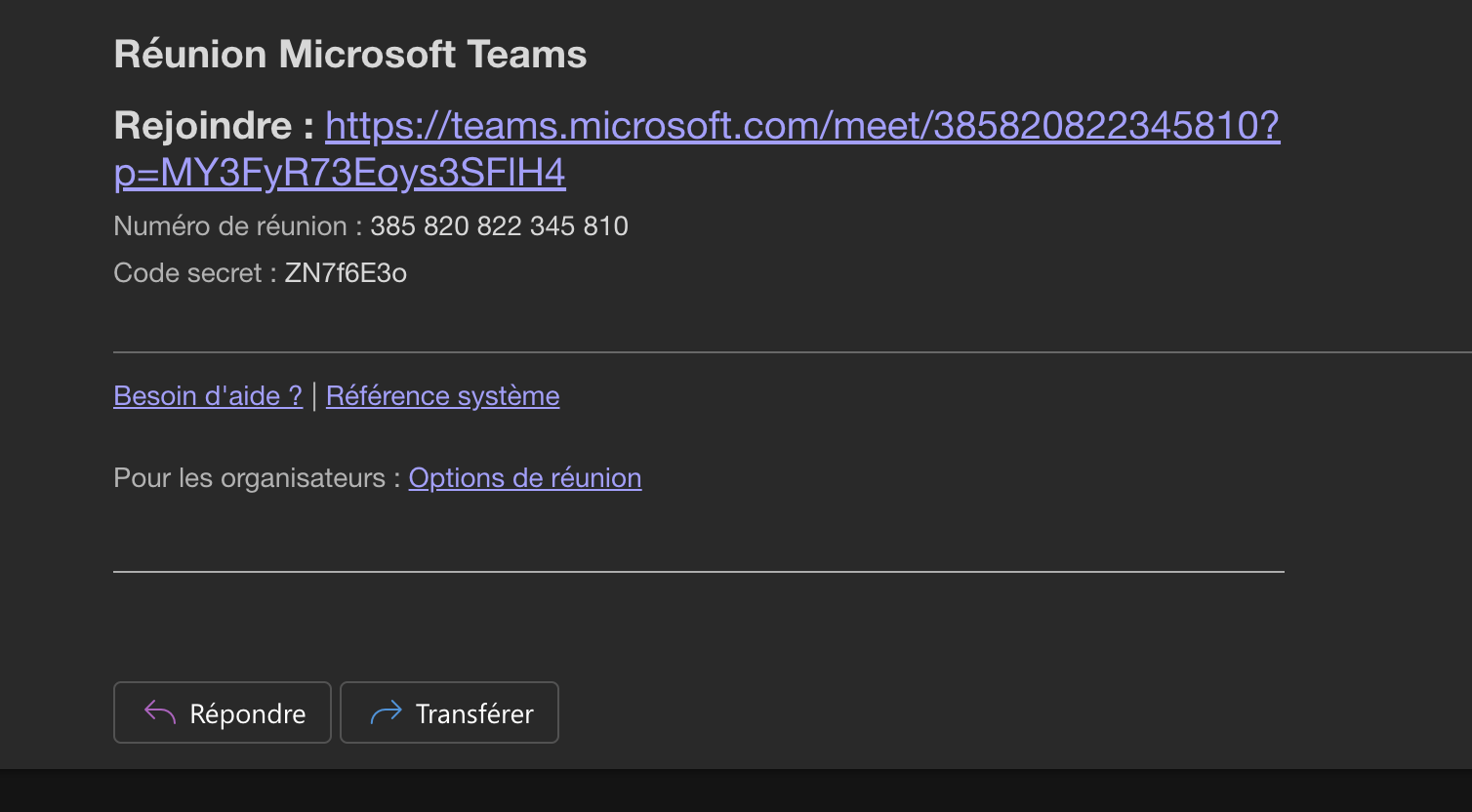This screenshot has width=1472, height=812.
Task: Click the bold Rejoindre label
Action: tap(213, 126)
